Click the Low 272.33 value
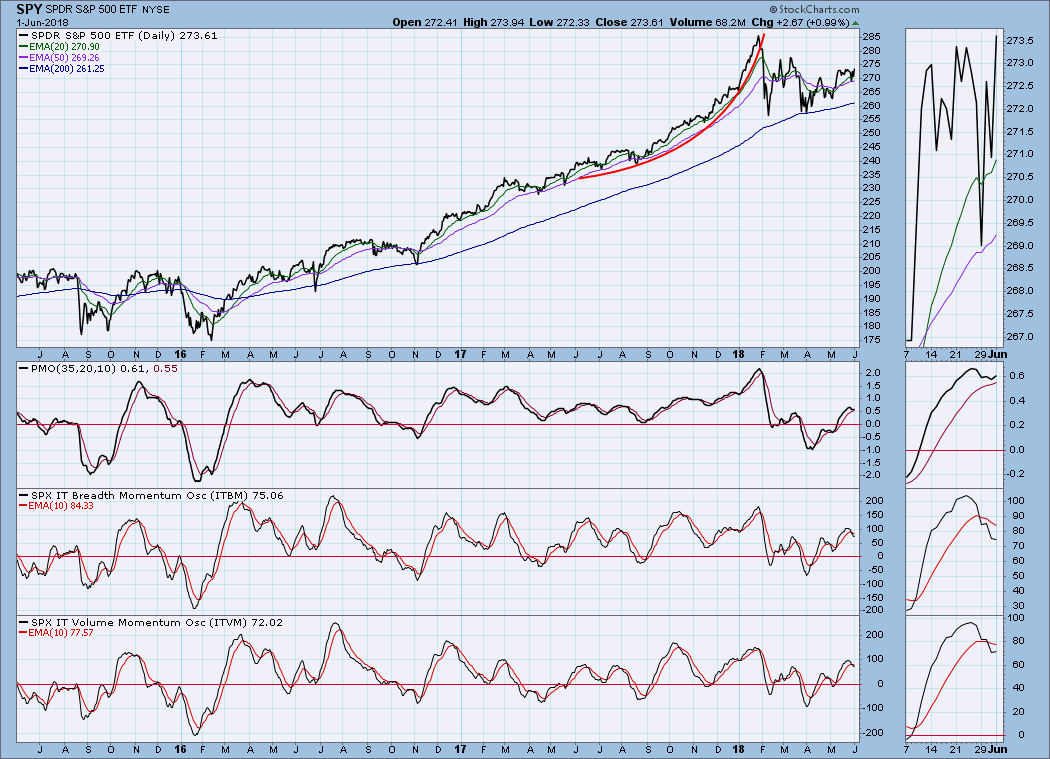Viewport: 1050px width, 759px height. click(x=559, y=22)
